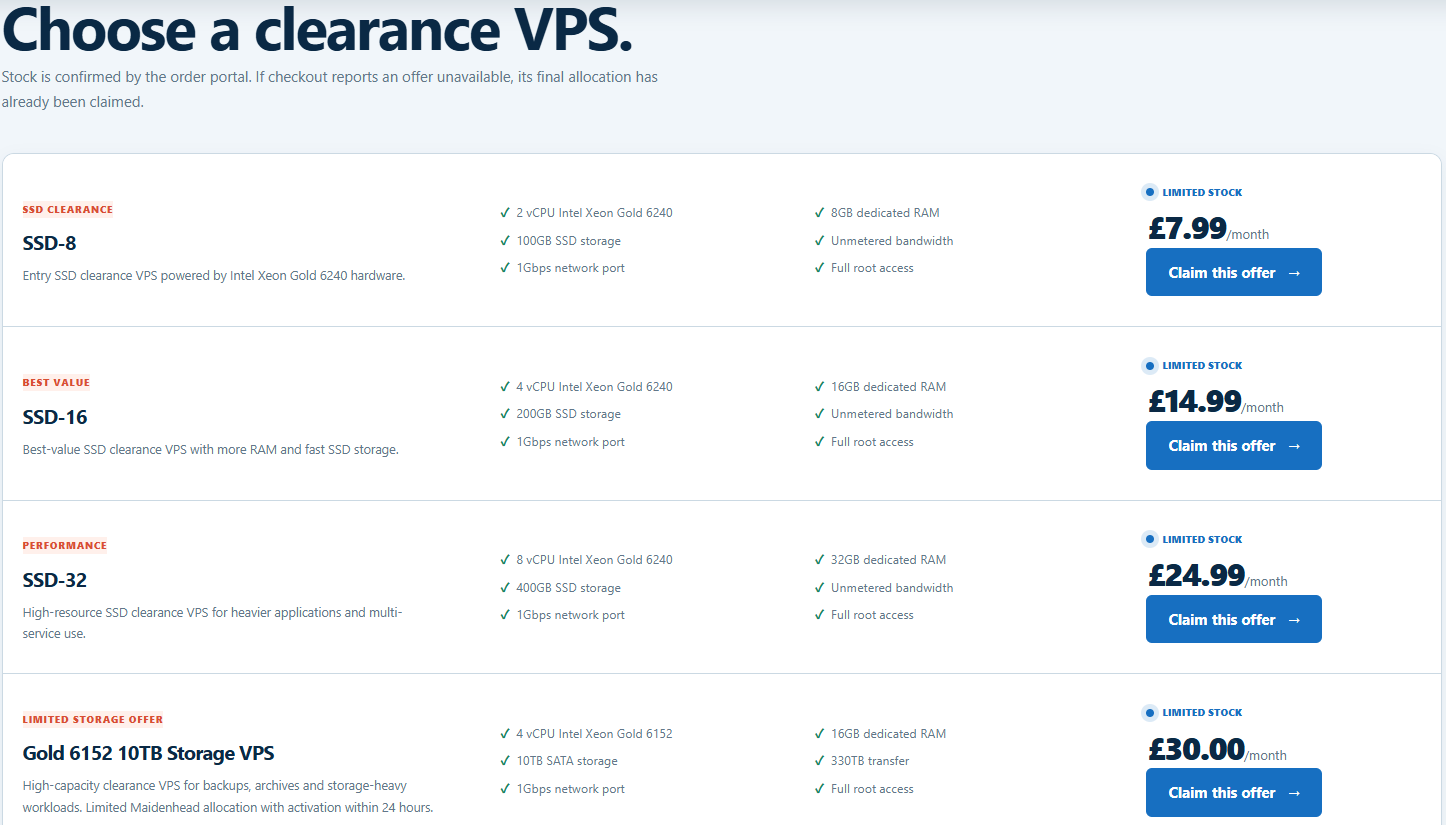This screenshot has height=825, width=1446.
Task: Claim the Gold 6152 10TB Storage offer
Action: (1233, 792)
